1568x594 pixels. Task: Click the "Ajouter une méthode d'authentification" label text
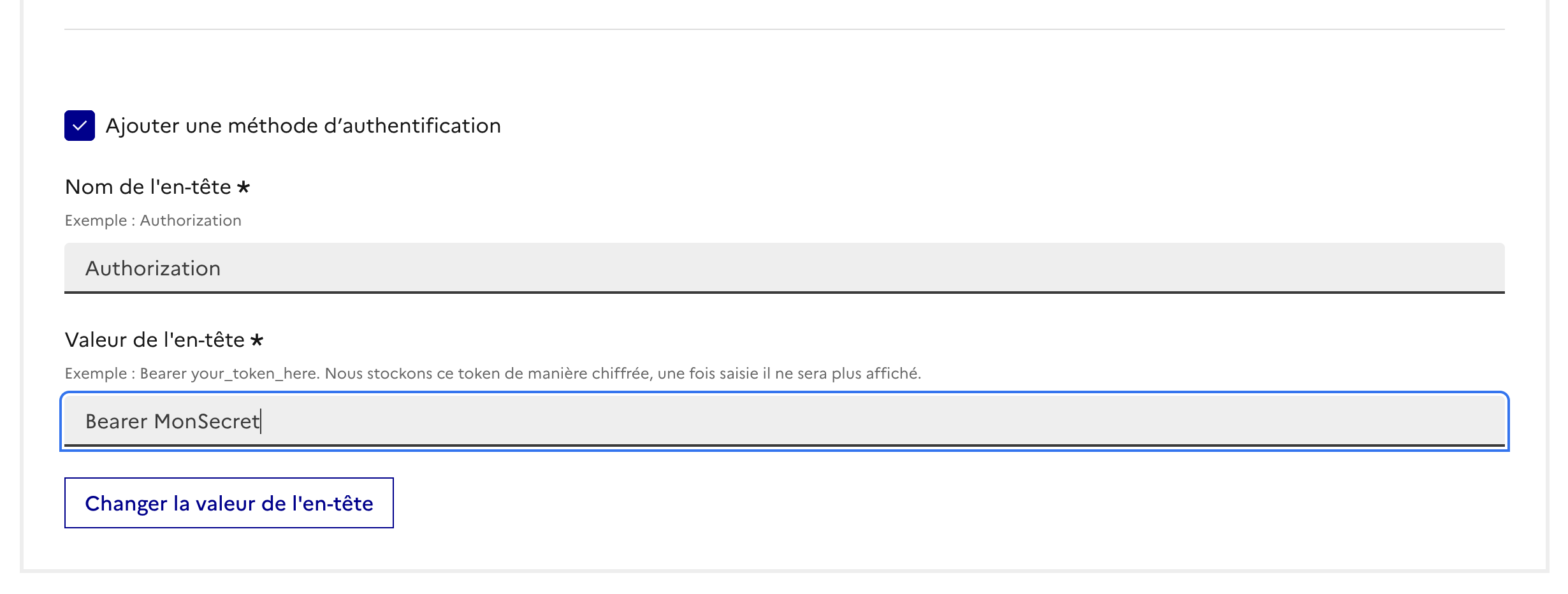pos(303,126)
